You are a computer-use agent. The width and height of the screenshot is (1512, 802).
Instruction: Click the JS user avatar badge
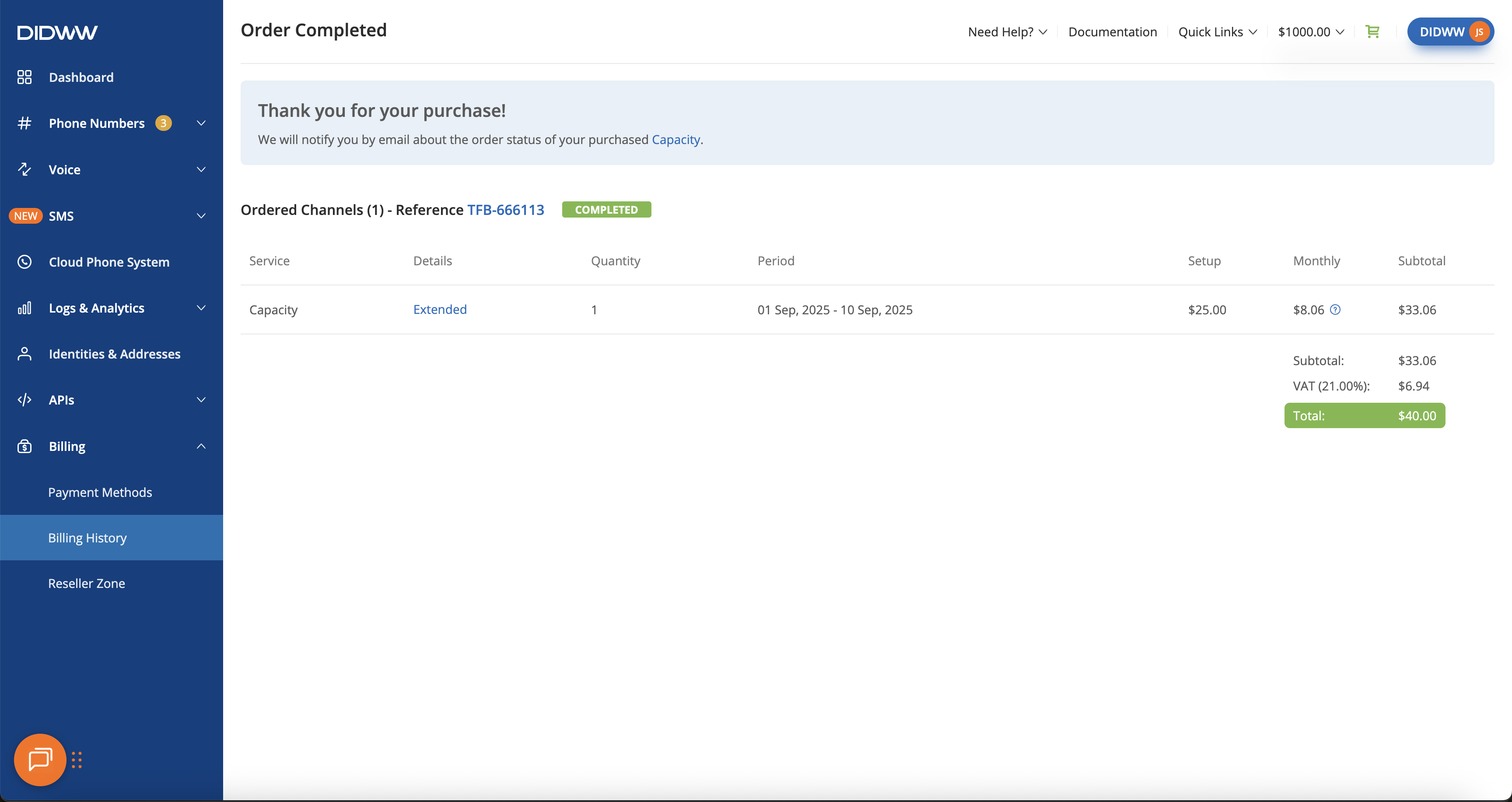point(1479,32)
